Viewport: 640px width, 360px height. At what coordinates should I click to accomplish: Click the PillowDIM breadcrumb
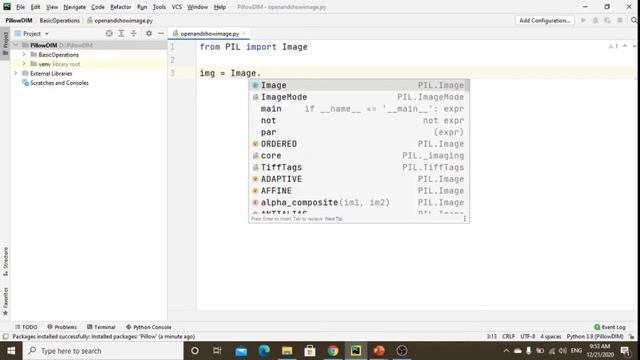pyautogui.click(x=19, y=20)
